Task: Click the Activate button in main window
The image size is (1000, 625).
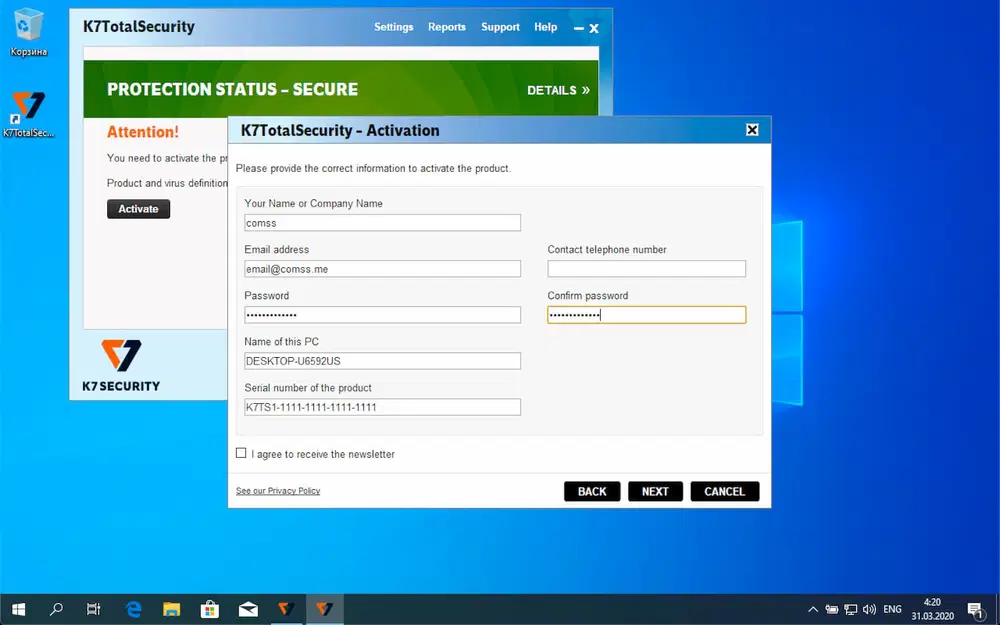Action: tap(138, 209)
